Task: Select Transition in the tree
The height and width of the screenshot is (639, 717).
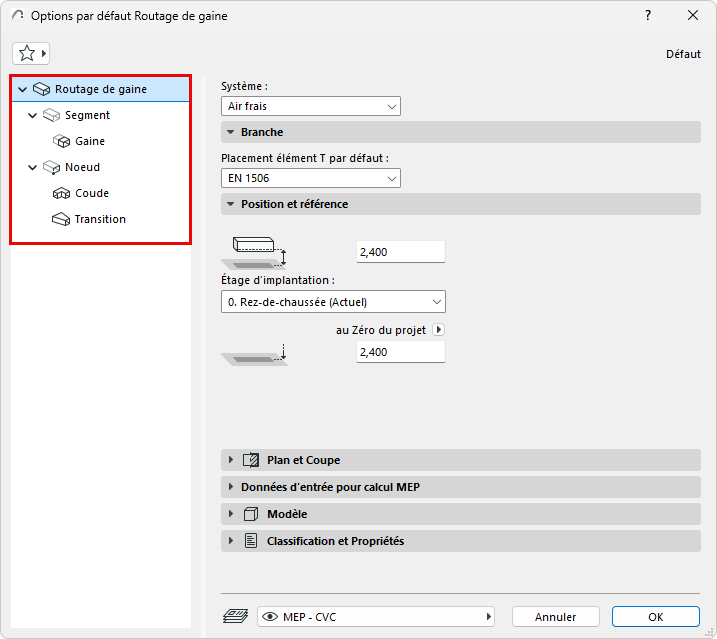Action: point(100,219)
